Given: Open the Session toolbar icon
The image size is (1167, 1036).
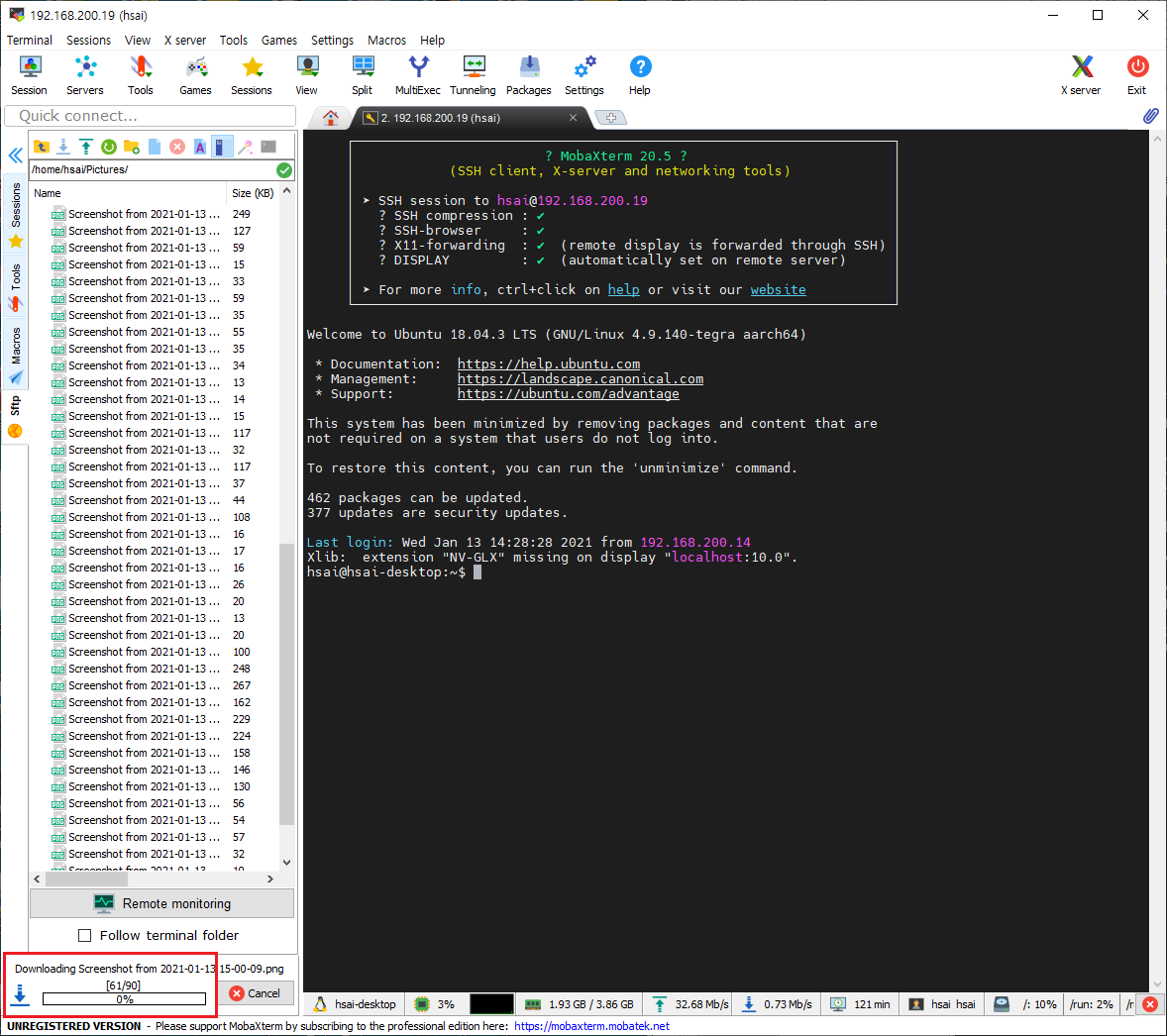Looking at the screenshot, I should (x=30, y=75).
